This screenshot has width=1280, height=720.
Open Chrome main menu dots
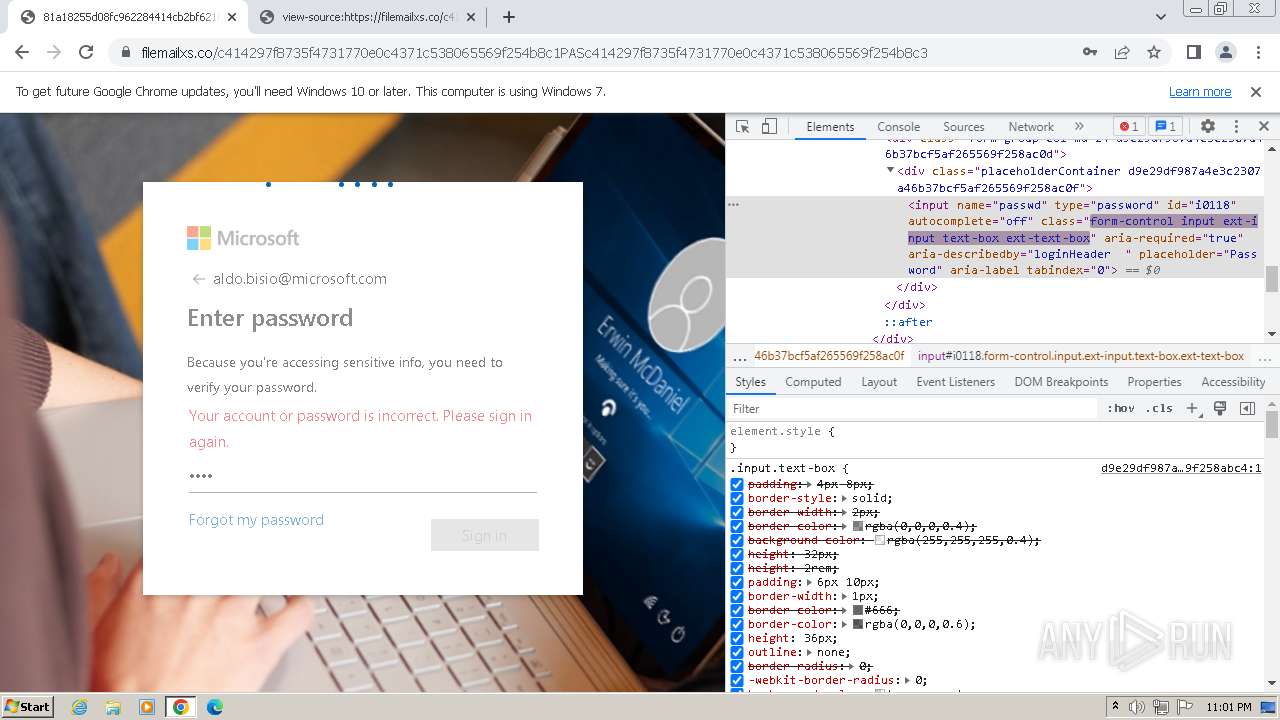[1257, 52]
